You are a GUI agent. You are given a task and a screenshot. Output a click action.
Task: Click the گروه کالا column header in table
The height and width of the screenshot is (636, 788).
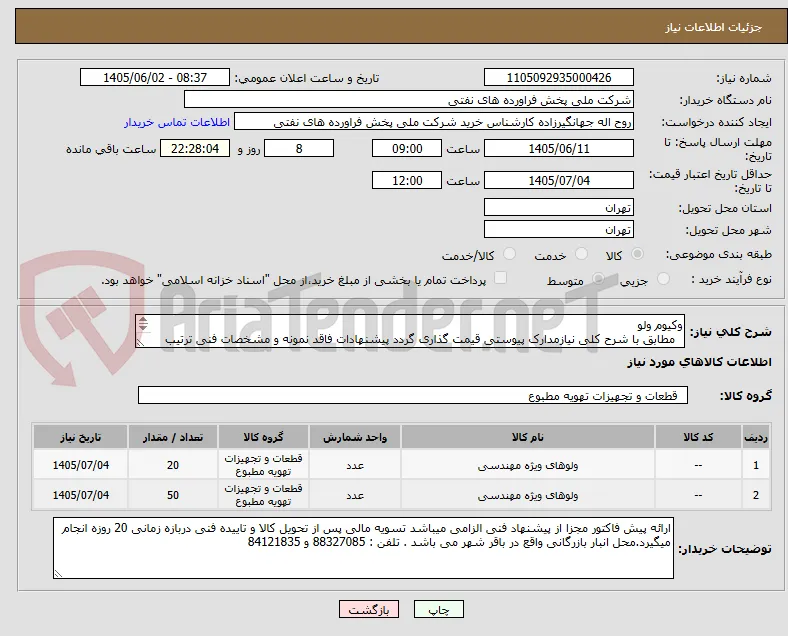(x=263, y=437)
